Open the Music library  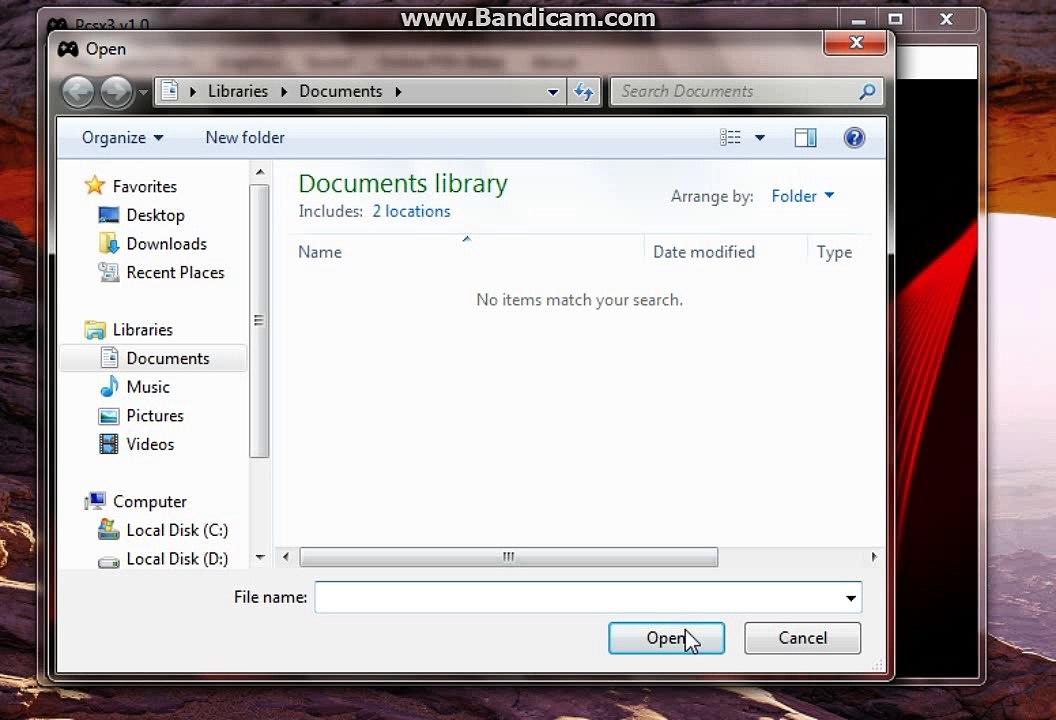[x=147, y=387]
